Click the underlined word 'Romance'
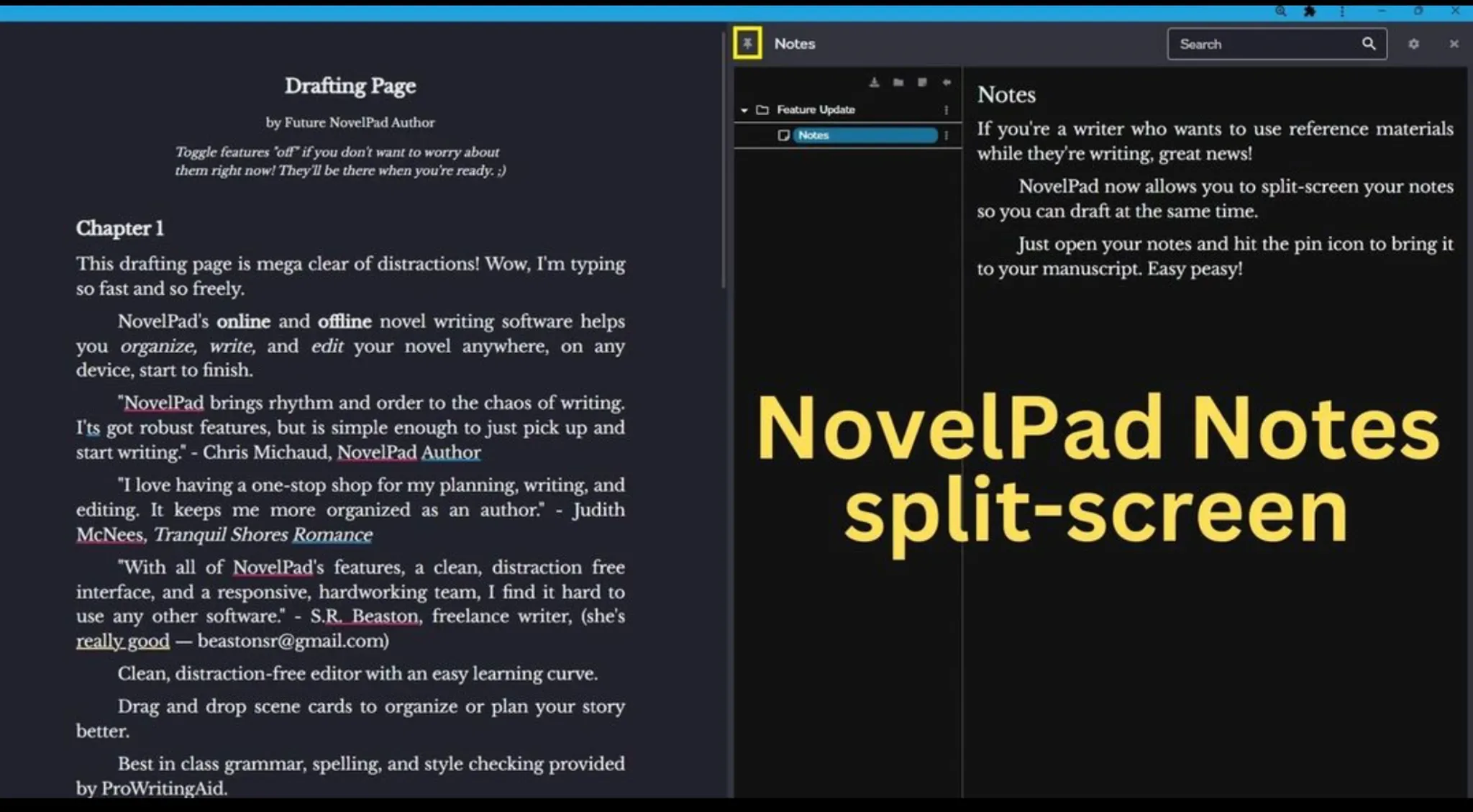 coord(332,534)
